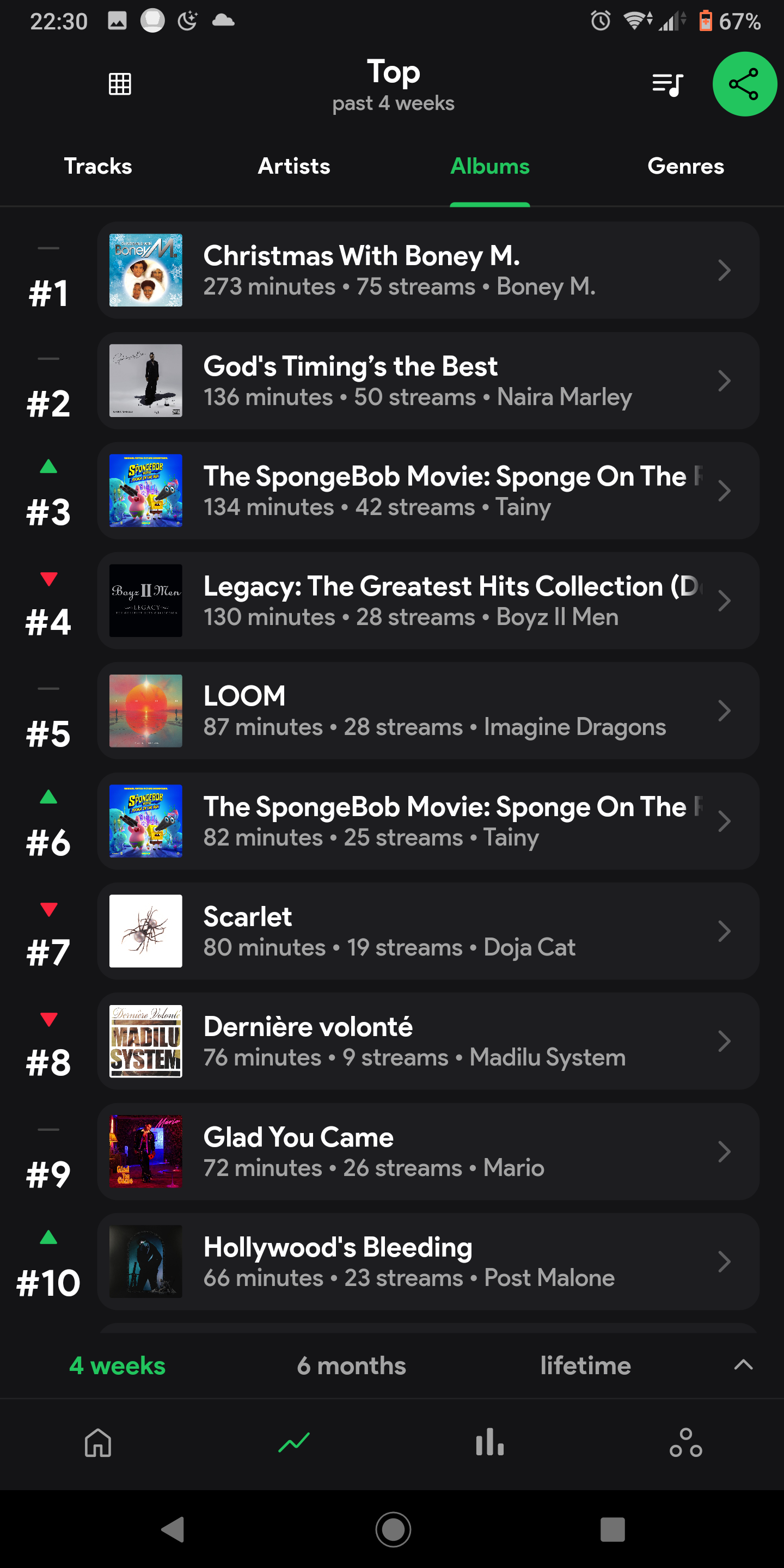Open the home navigation icon
The height and width of the screenshot is (1568, 784).
(98, 1443)
